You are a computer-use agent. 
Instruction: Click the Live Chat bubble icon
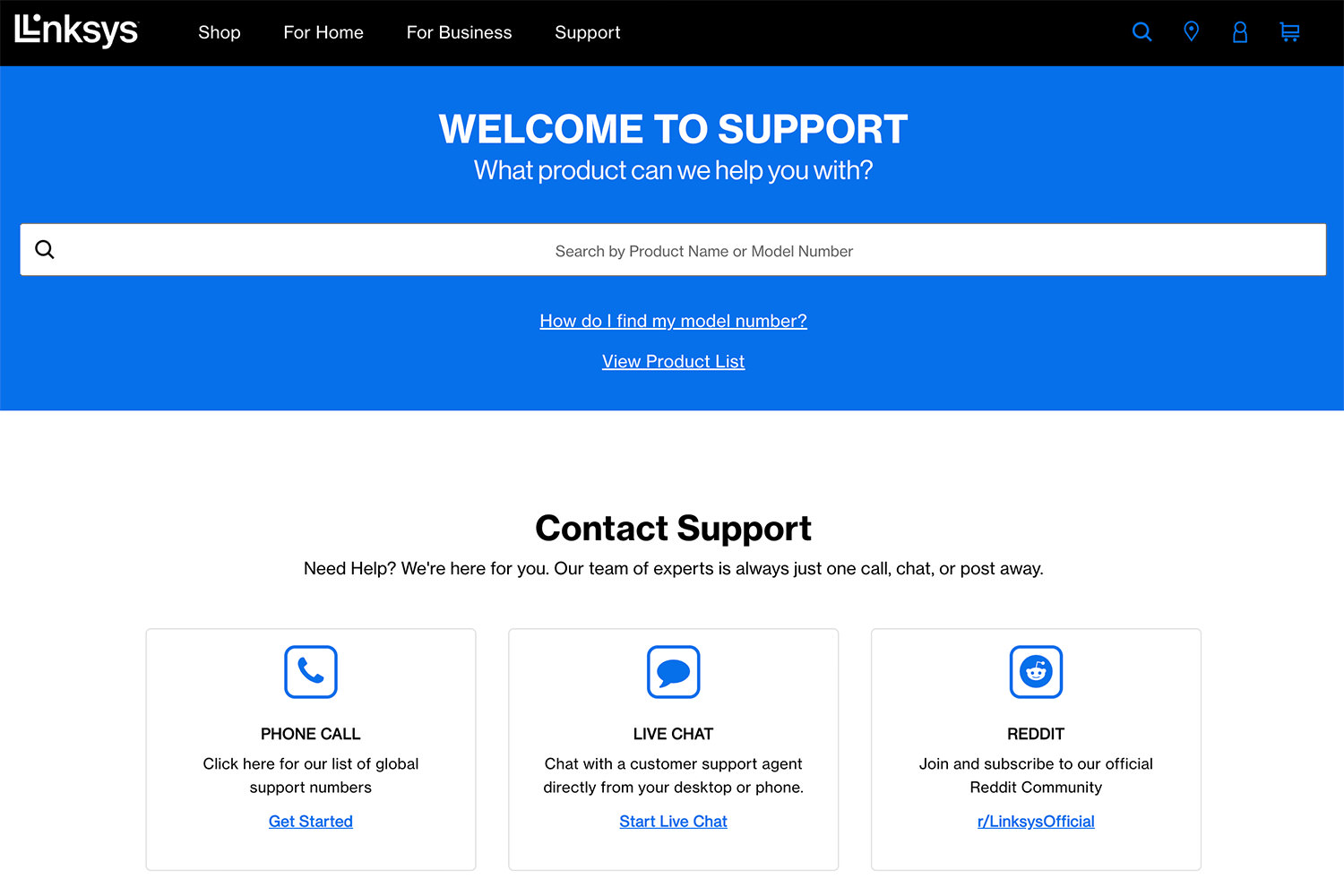tap(673, 672)
